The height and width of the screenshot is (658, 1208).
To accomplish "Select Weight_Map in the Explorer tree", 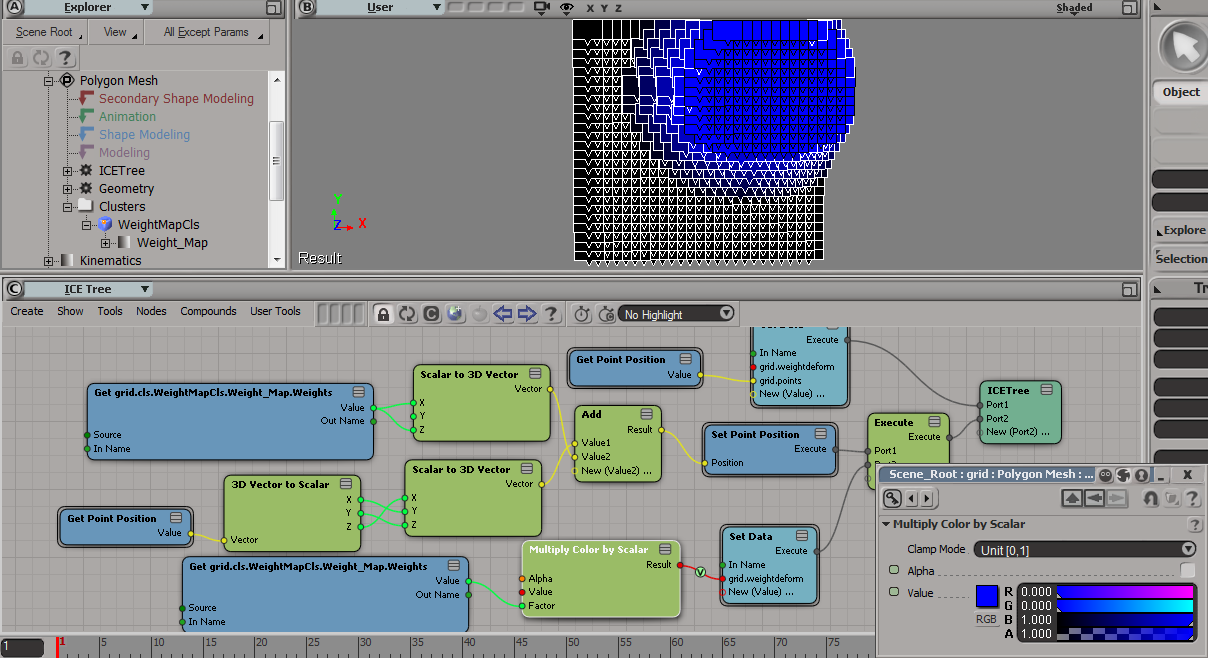I will coord(172,243).
